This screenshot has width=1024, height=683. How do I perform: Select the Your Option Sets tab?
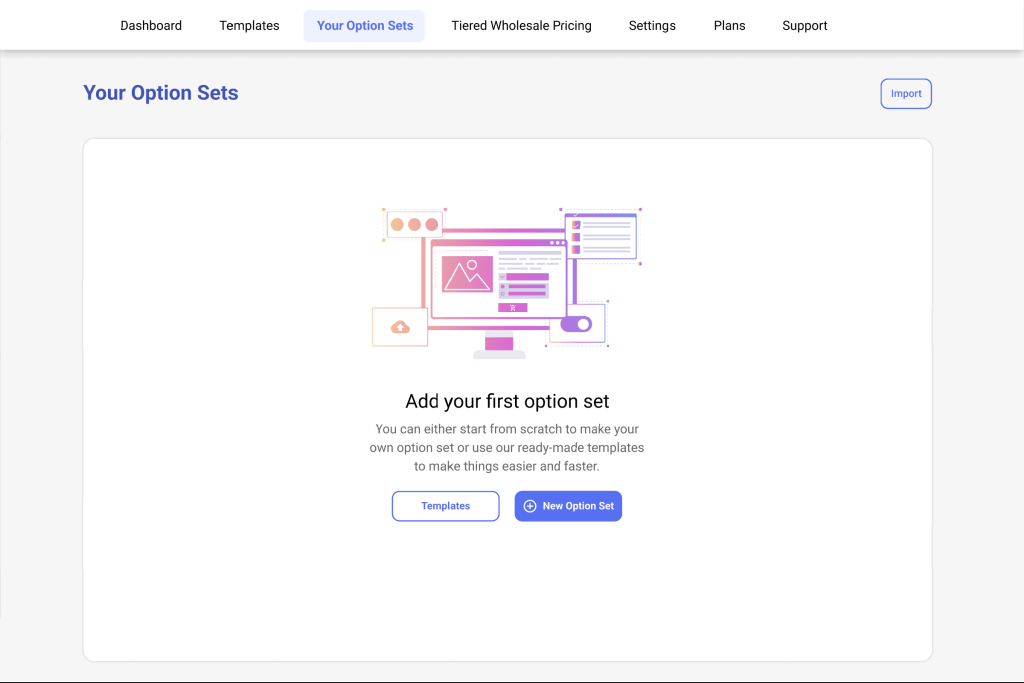[364, 25]
